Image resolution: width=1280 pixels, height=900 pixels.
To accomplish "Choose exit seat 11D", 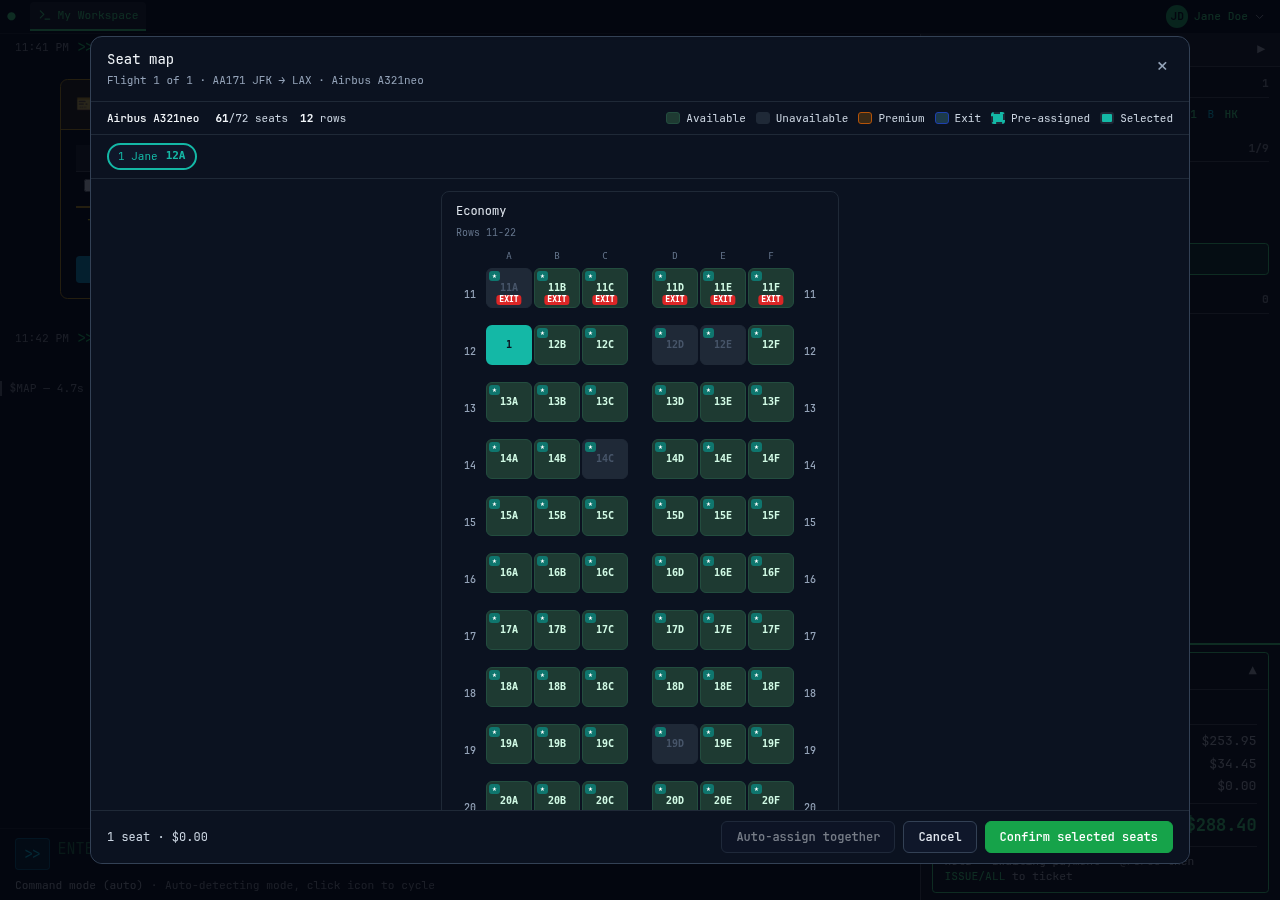I will click(675, 288).
